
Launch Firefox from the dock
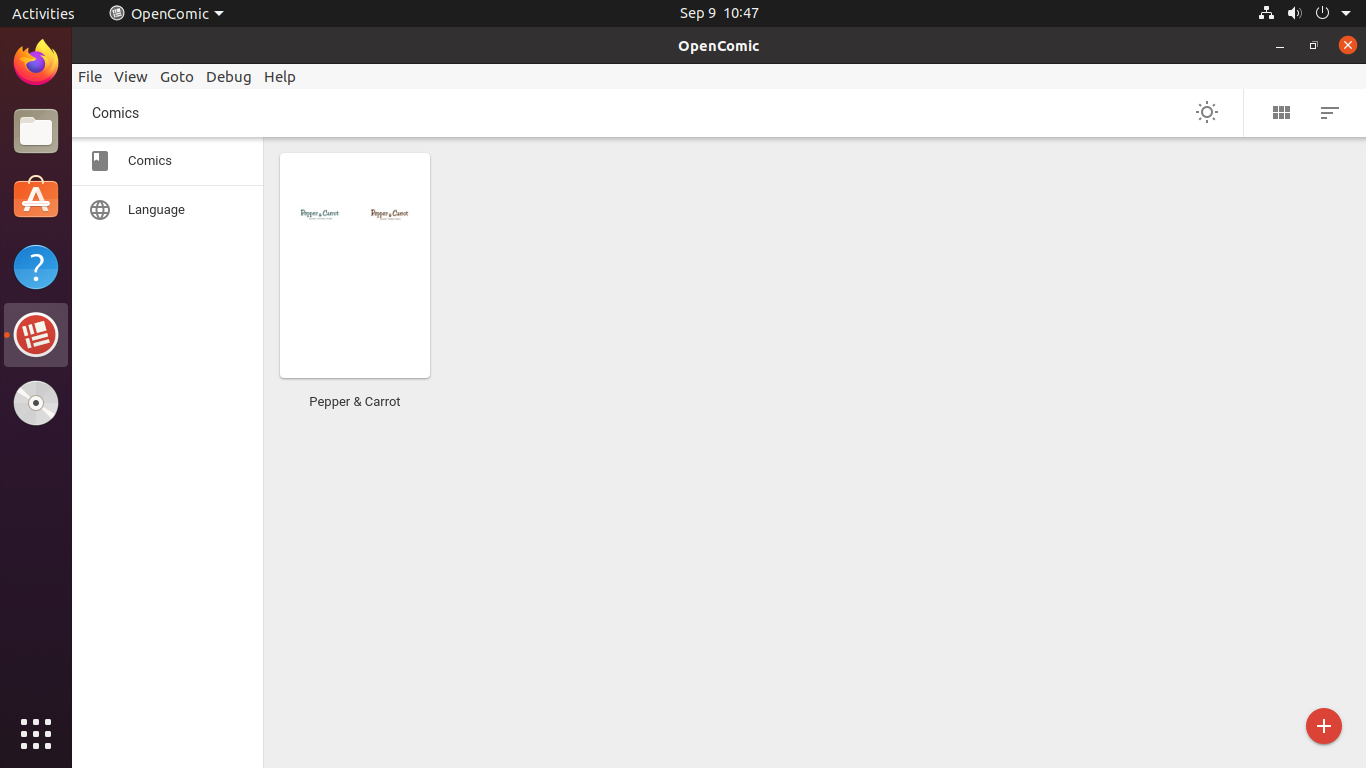(x=36, y=63)
